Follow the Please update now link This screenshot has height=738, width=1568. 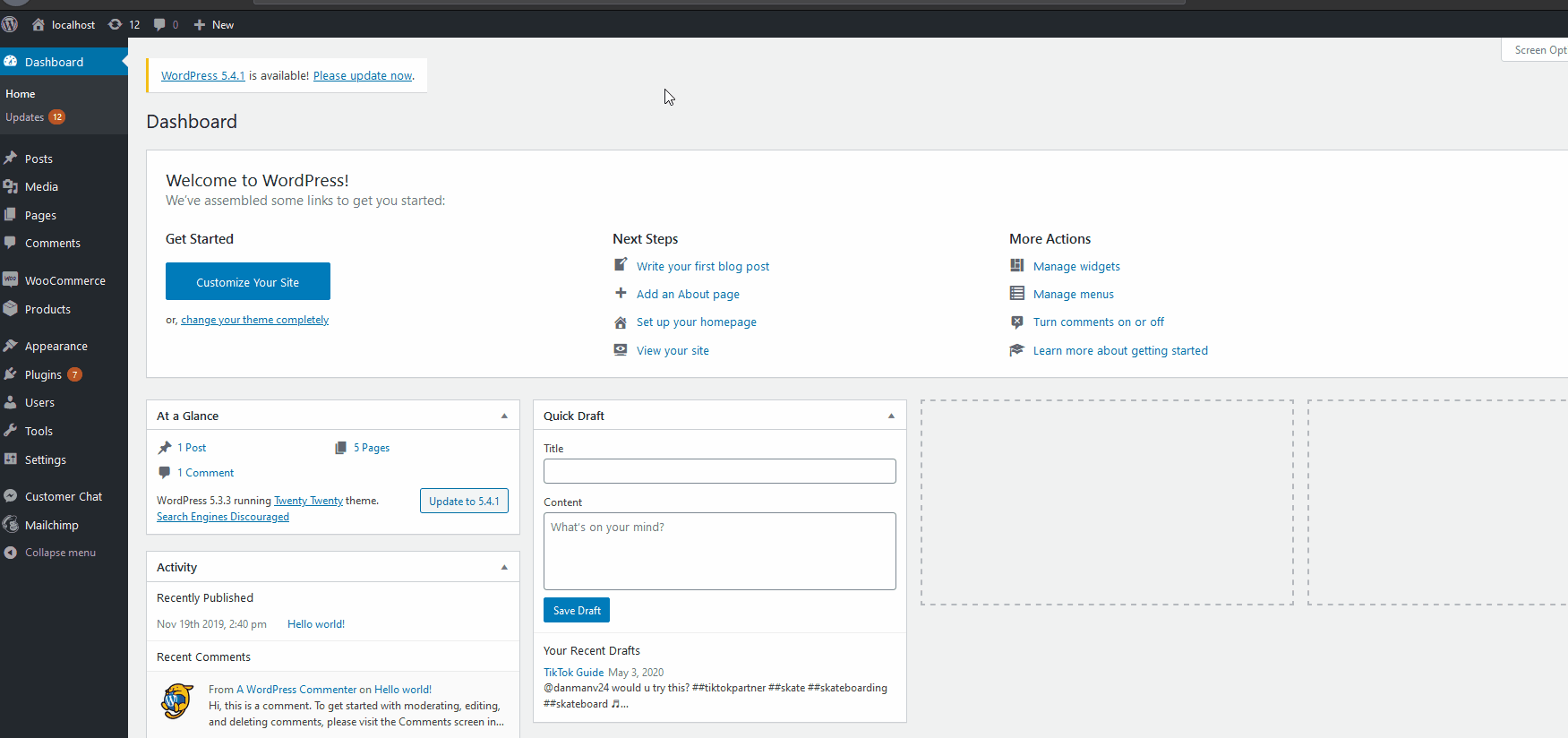point(363,75)
